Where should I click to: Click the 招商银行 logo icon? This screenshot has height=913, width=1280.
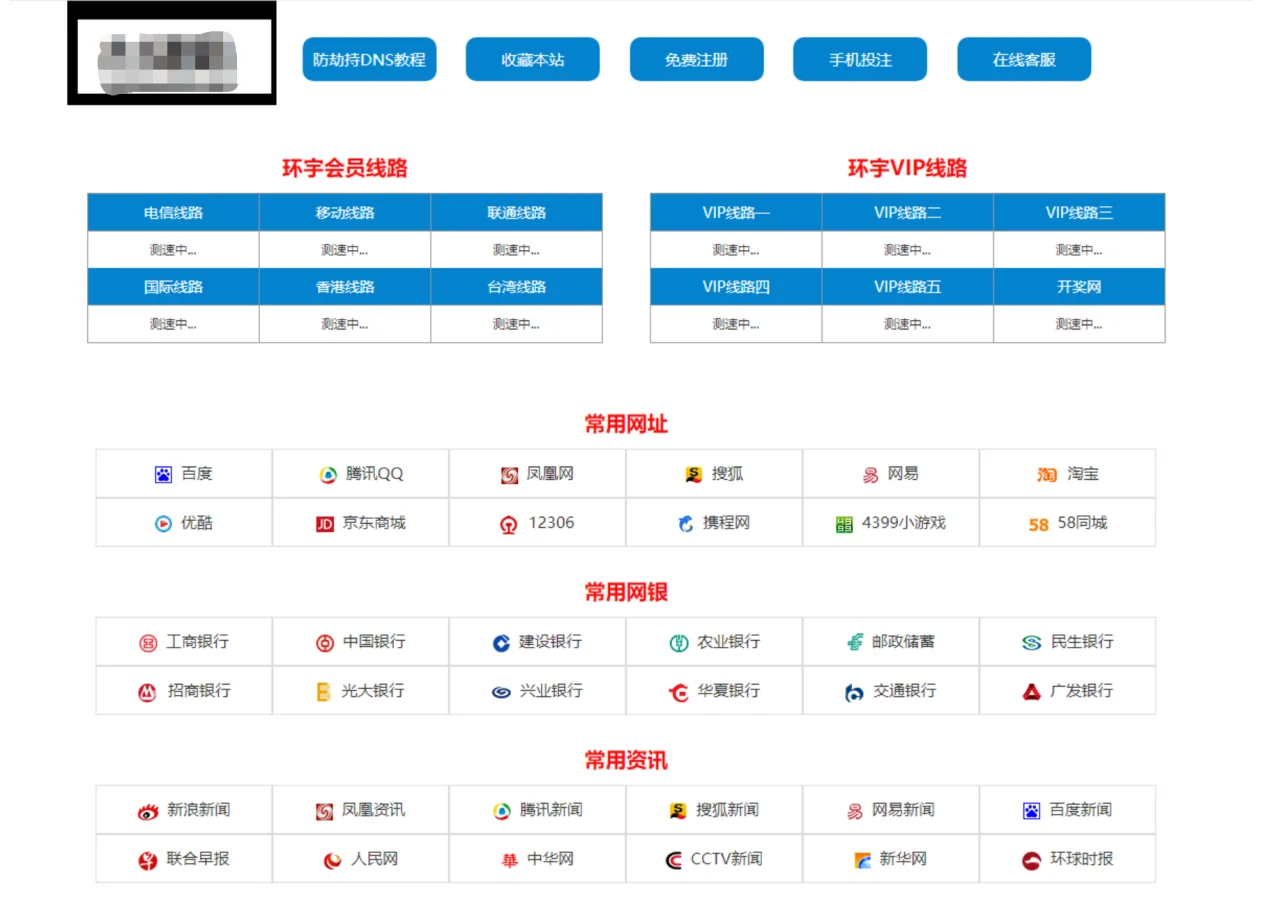coord(147,692)
